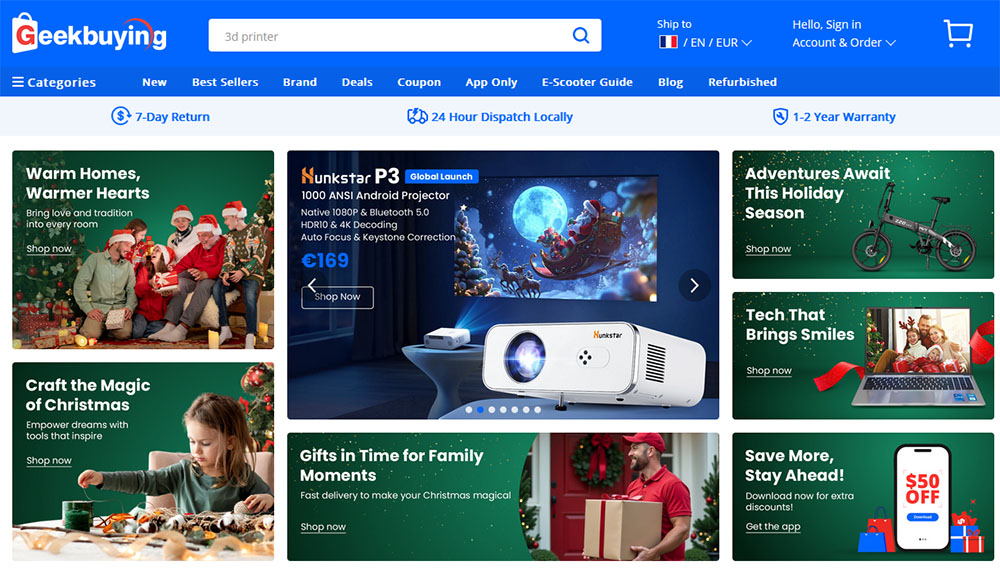The image size is (1000, 570).
Task: Click the €169 price on projector banner
Action: [x=325, y=260]
